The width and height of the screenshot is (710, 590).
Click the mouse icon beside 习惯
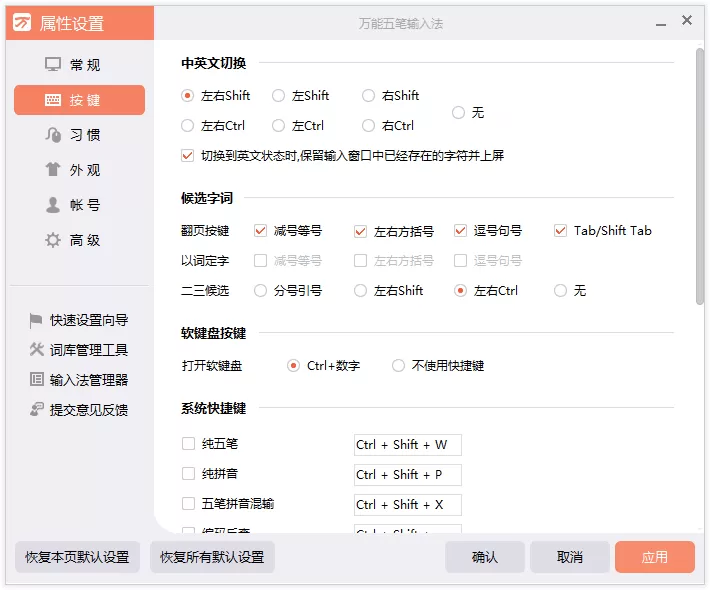53,134
